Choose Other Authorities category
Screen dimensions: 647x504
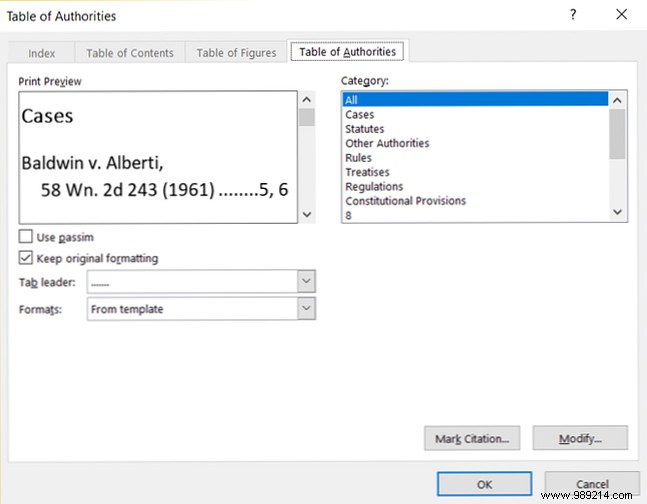(475, 143)
